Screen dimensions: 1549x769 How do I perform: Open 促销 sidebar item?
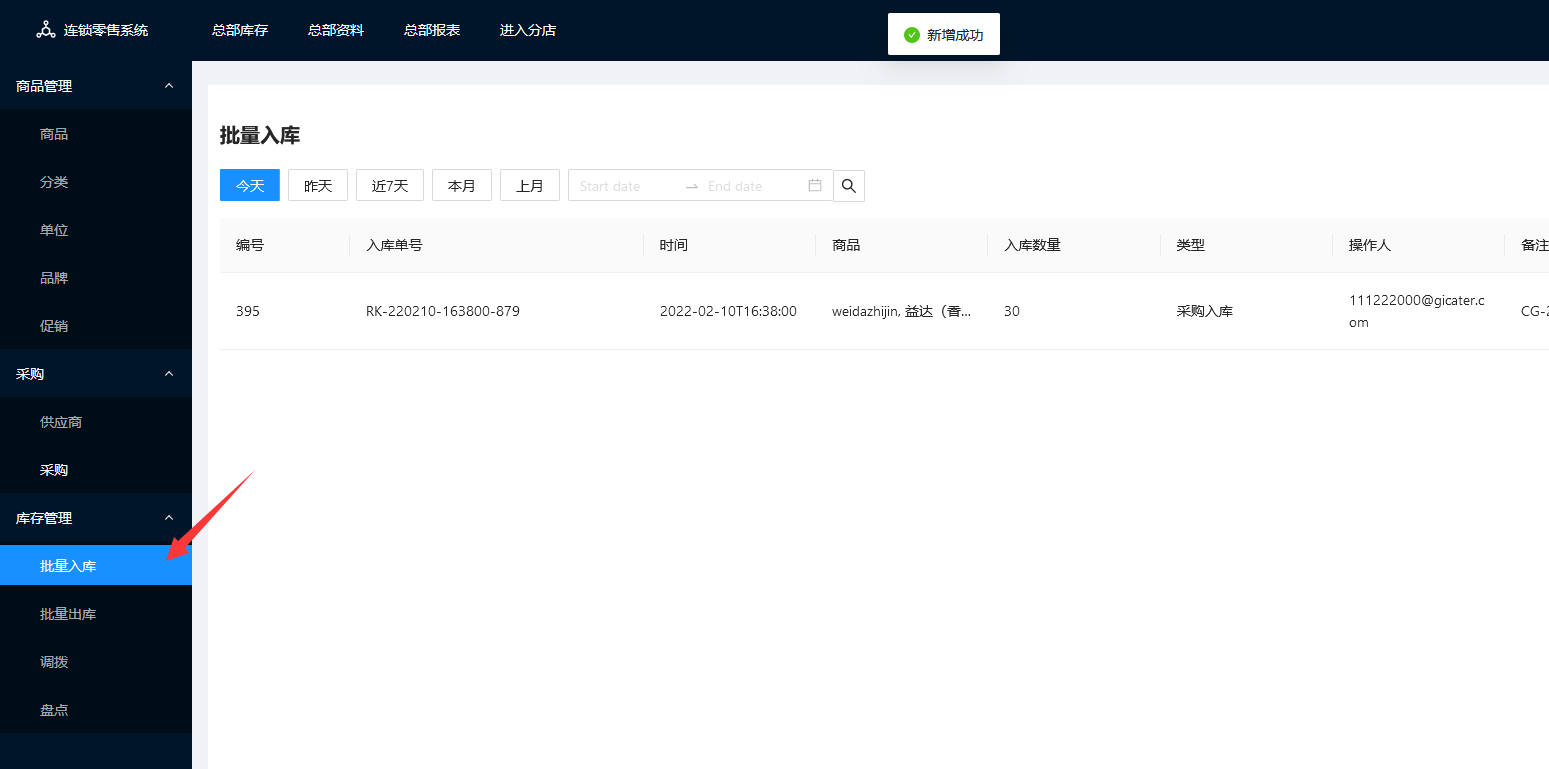click(96, 326)
